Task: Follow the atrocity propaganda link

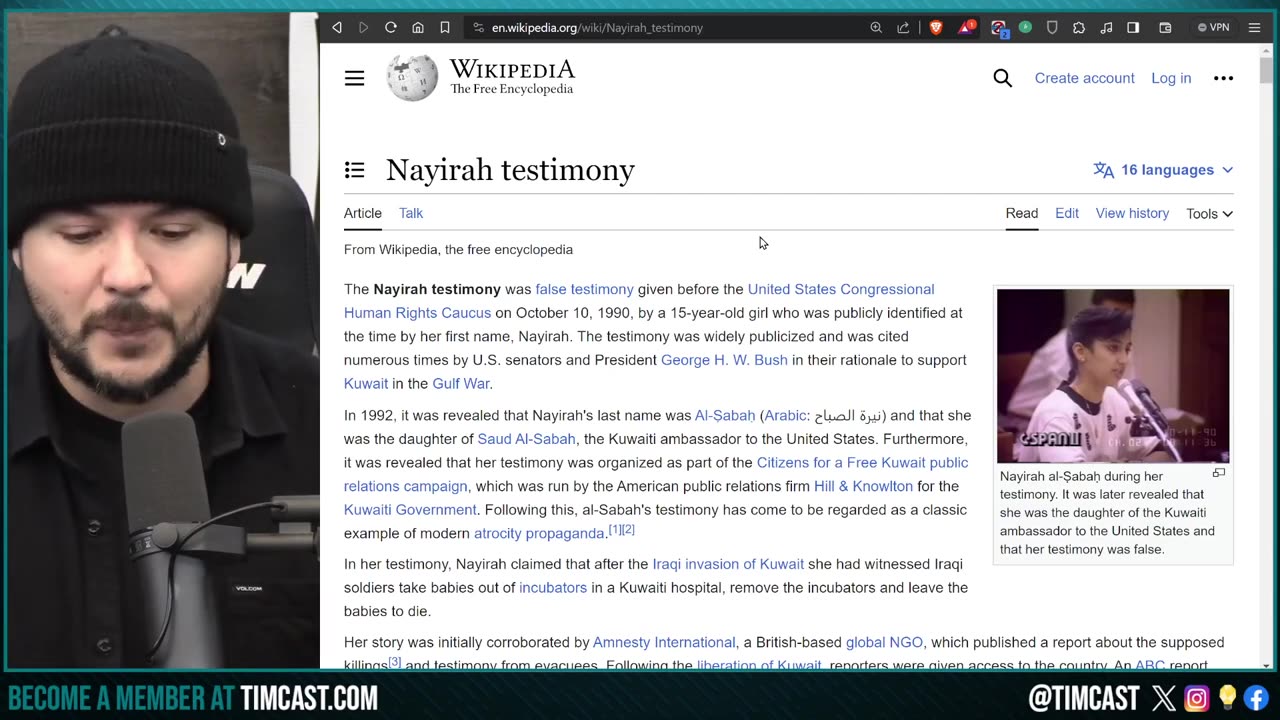Action: click(539, 534)
